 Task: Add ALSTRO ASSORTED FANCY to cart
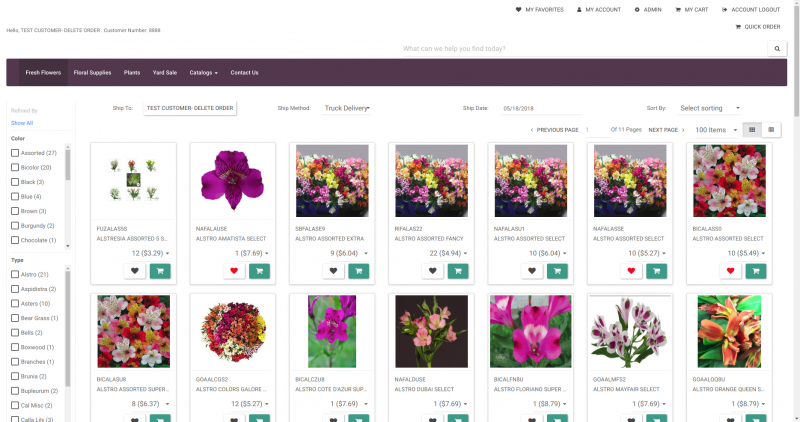point(458,271)
